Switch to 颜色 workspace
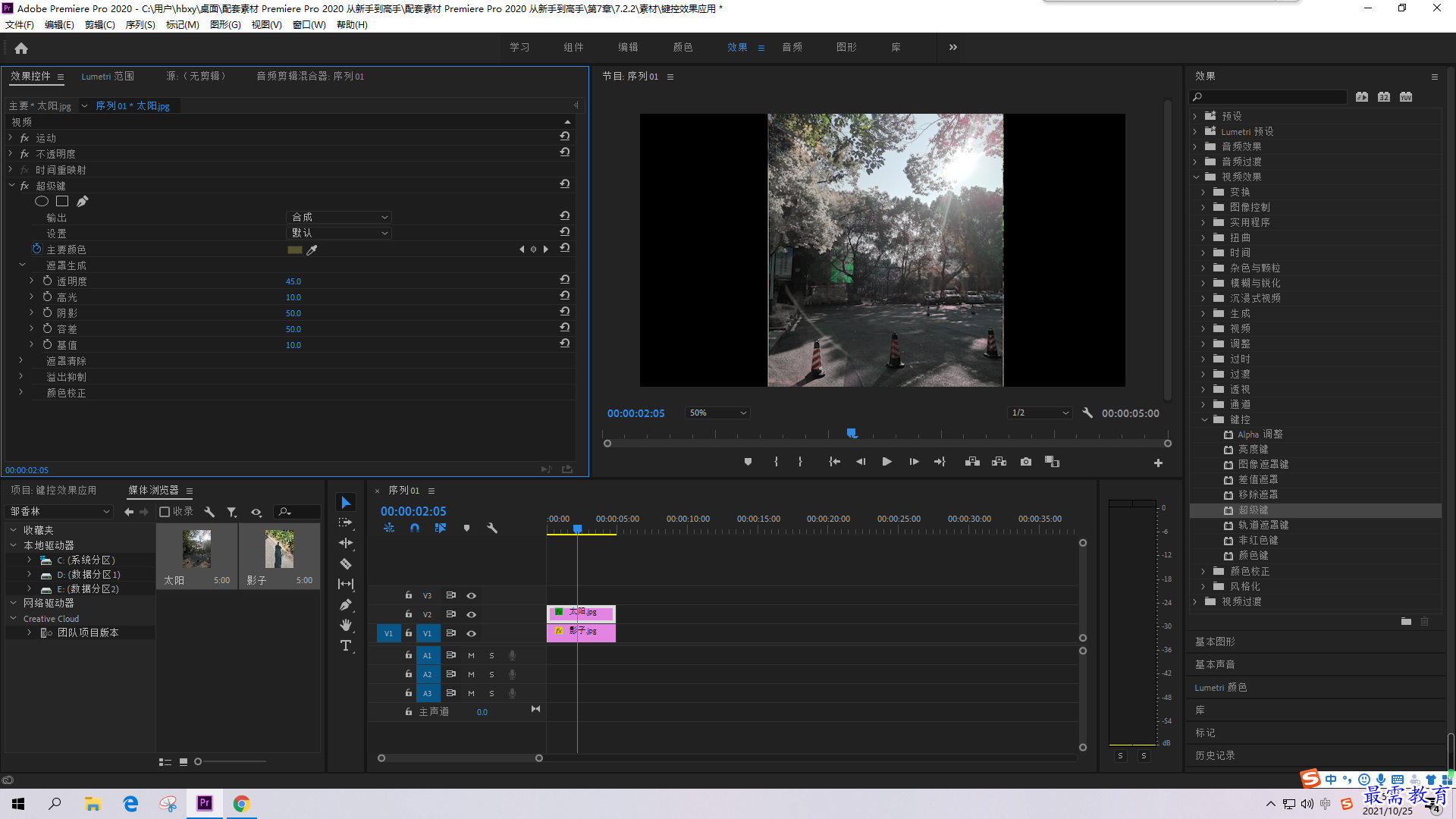This screenshot has width=1456, height=819. (682, 47)
